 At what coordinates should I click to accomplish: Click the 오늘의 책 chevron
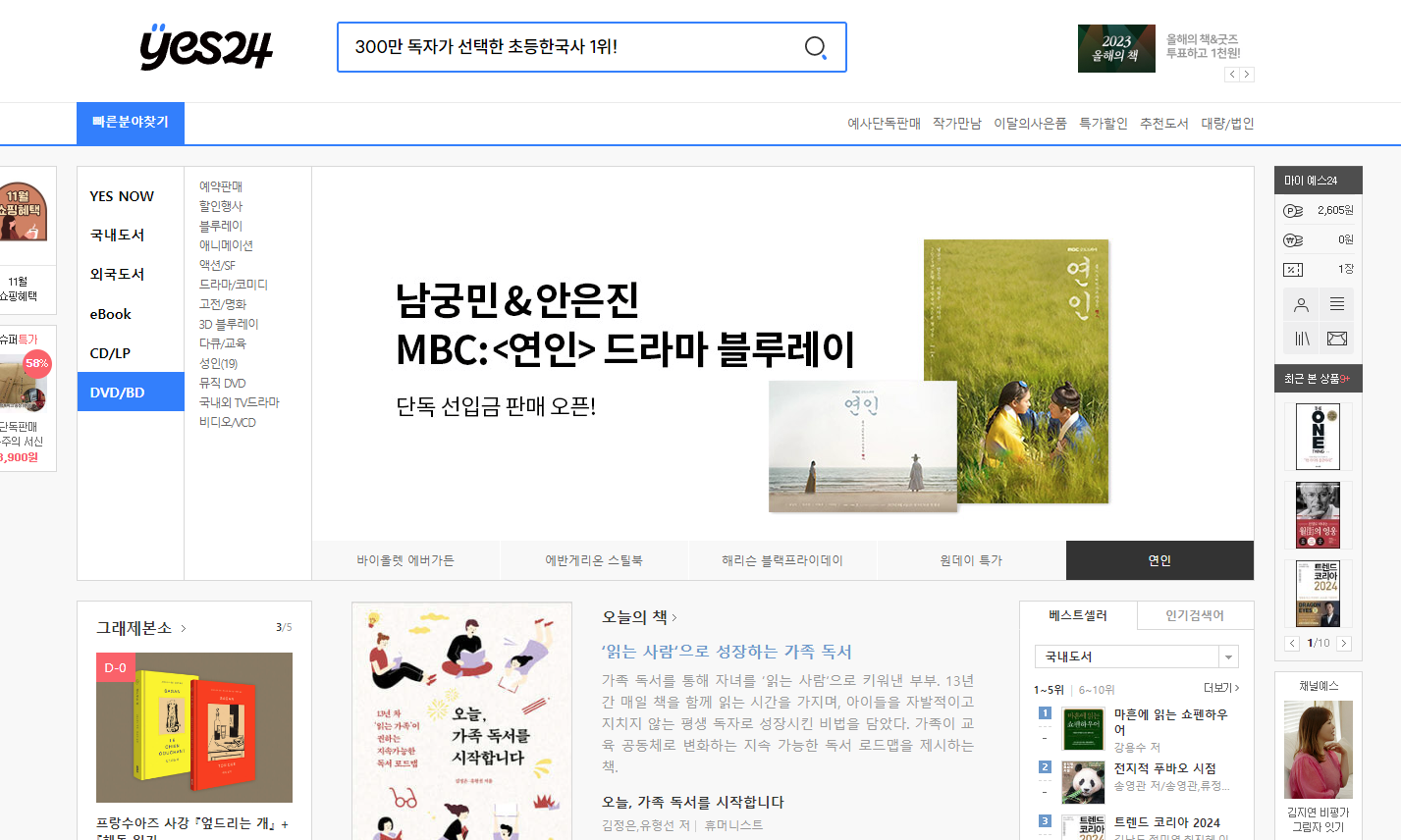pyautogui.click(x=674, y=617)
